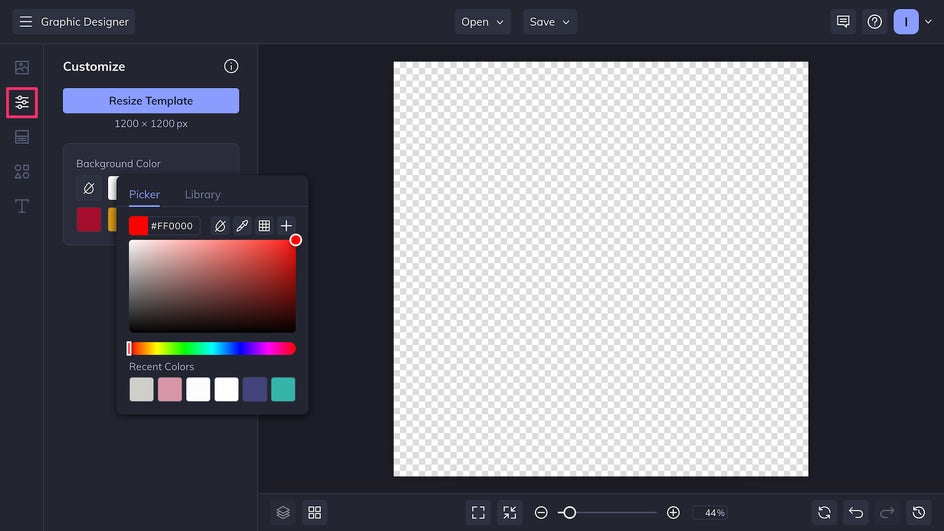Open the Open dropdown menu
944x531 pixels.
coord(482,22)
